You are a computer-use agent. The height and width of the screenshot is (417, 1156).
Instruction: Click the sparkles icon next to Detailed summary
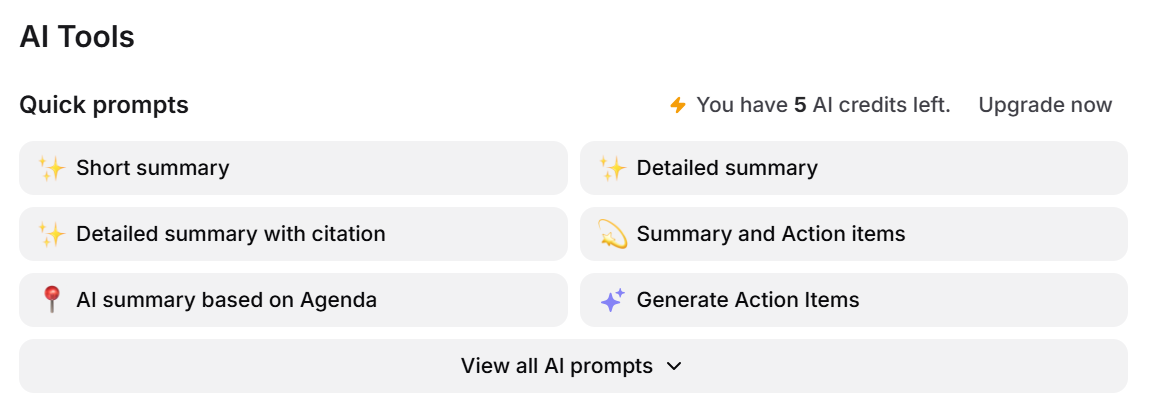point(612,168)
